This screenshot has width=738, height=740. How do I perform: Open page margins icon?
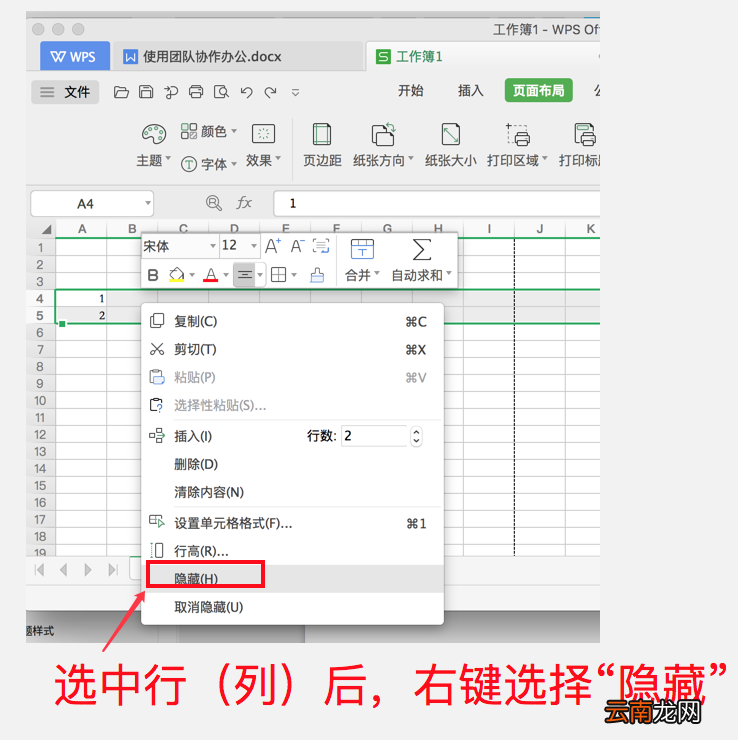[x=322, y=135]
